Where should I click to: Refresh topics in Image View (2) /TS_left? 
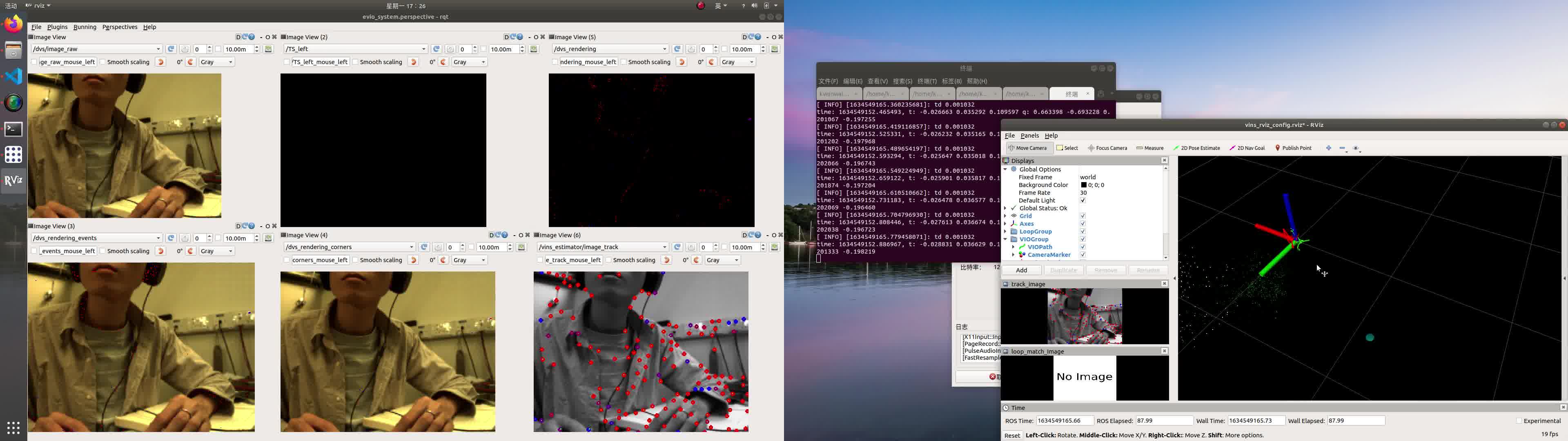pyautogui.click(x=437, y=49)
